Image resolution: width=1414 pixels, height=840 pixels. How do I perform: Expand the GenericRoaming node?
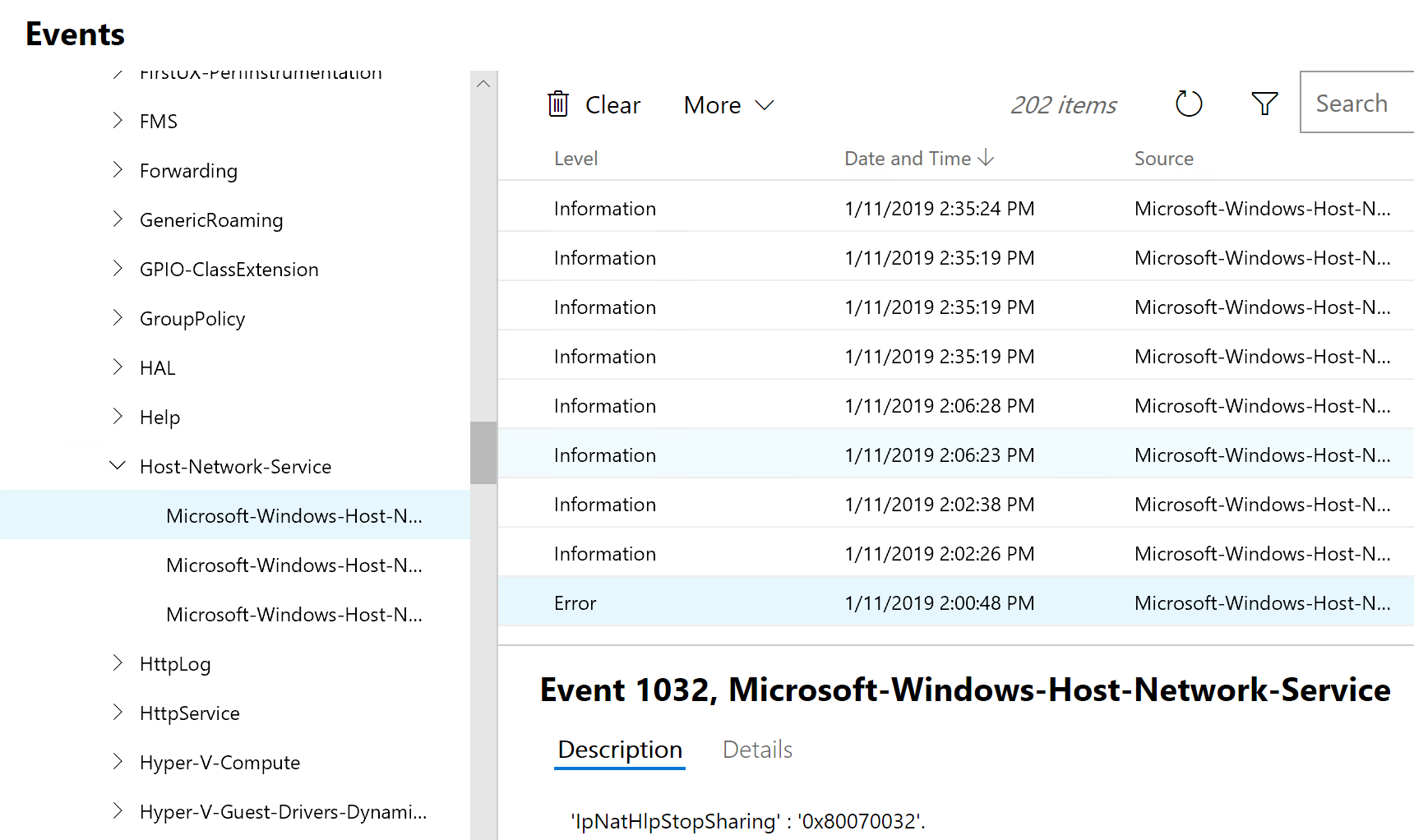[118, 219]
